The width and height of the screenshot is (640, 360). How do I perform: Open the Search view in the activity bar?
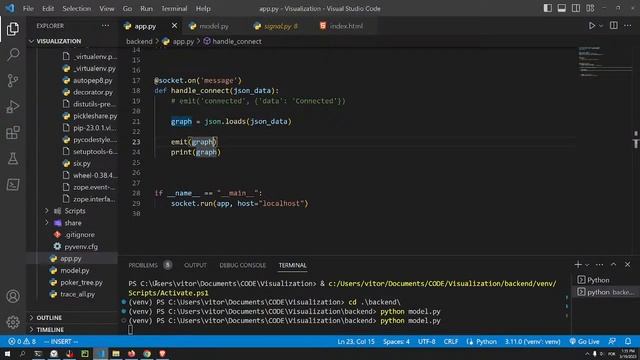pyautogui.click(x=13, y=55)
